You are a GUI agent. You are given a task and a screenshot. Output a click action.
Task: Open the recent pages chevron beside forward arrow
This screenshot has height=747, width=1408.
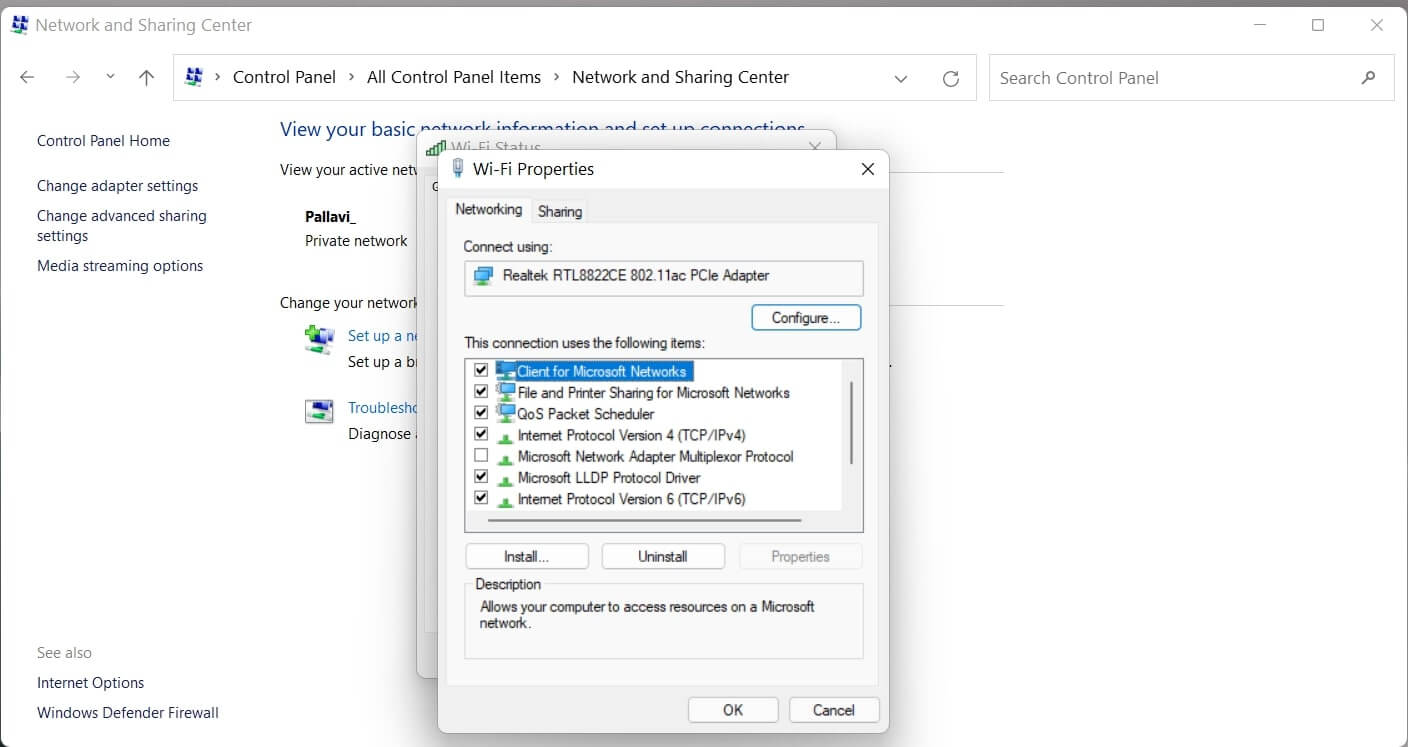(x=110, y=76)
